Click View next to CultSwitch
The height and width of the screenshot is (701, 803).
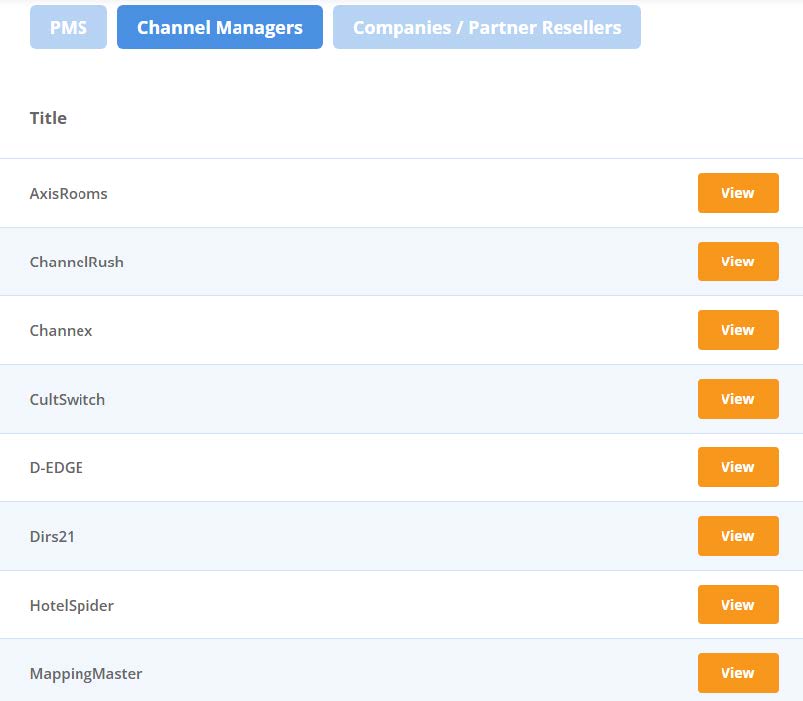(x=738, y=399)
